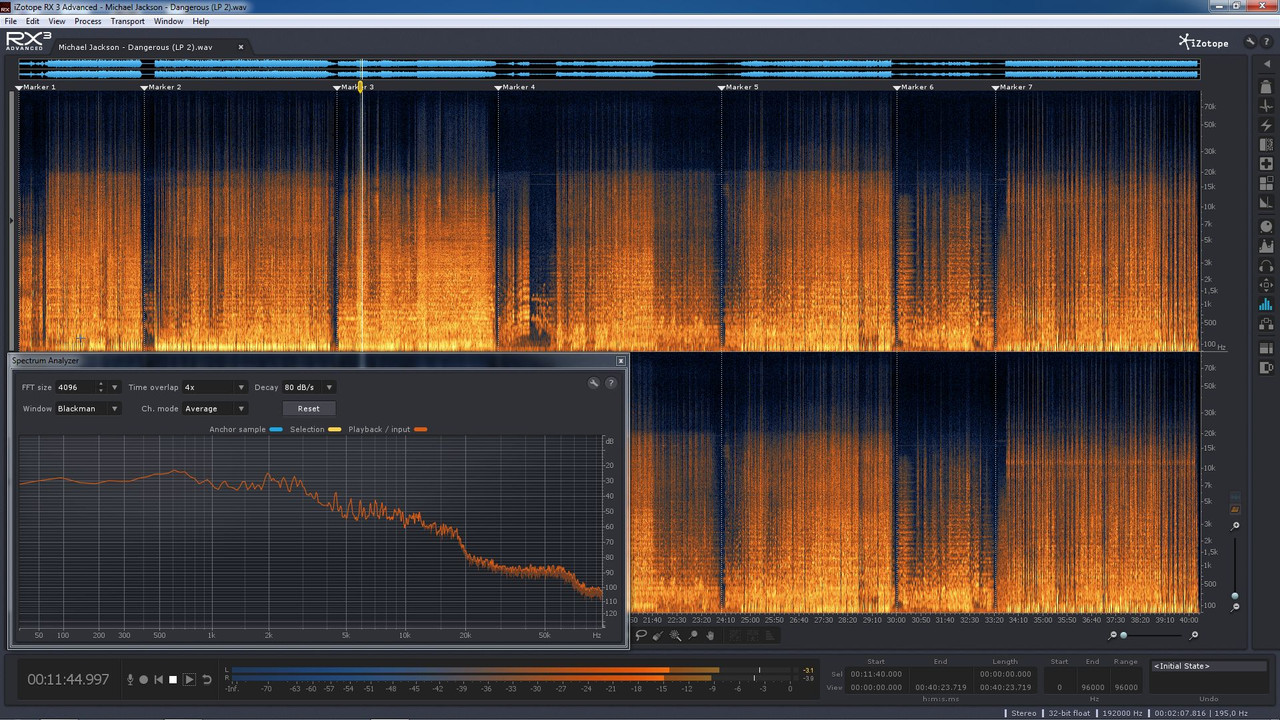This screenshot has width=1280, height=720.
Task: Select the Michael Jackson - Dangerous tab
Action: click(135, 46)
